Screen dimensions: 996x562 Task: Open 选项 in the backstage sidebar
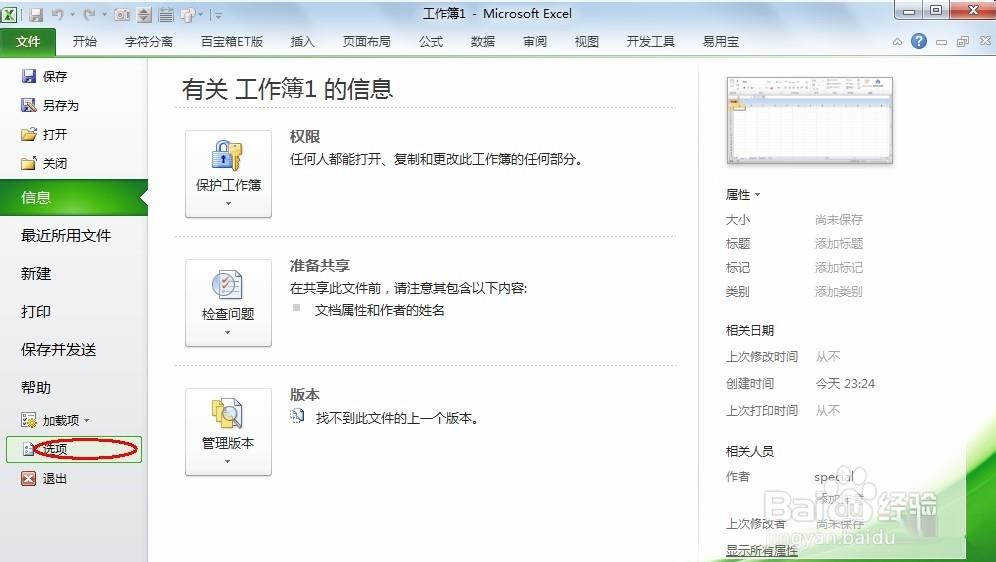click(74, 449)
